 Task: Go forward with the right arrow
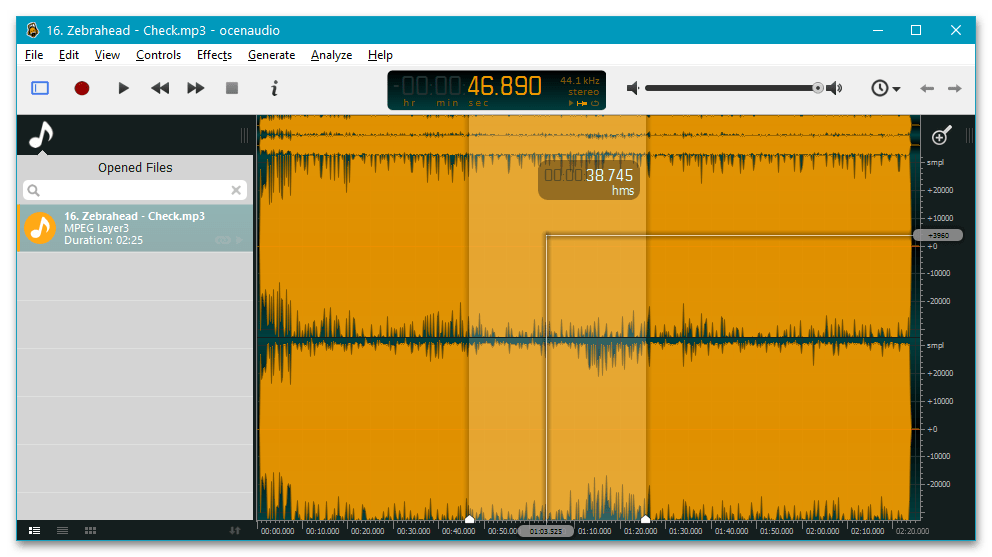pos(955,89)
